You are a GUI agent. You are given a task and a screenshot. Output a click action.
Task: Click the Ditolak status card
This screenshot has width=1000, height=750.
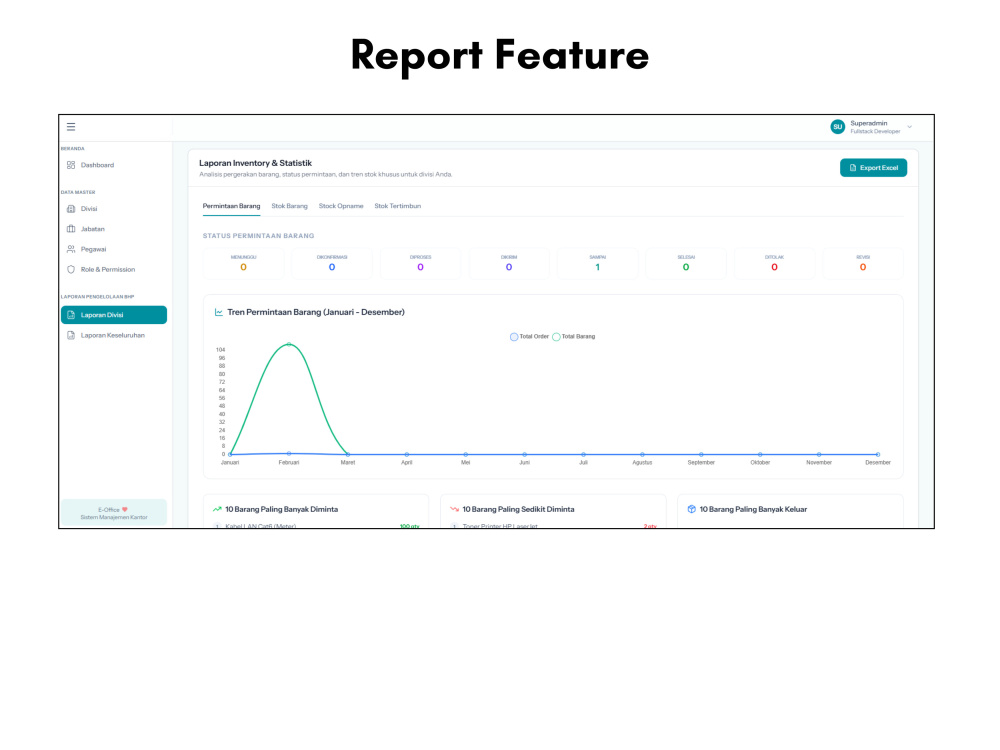point(774,263)
